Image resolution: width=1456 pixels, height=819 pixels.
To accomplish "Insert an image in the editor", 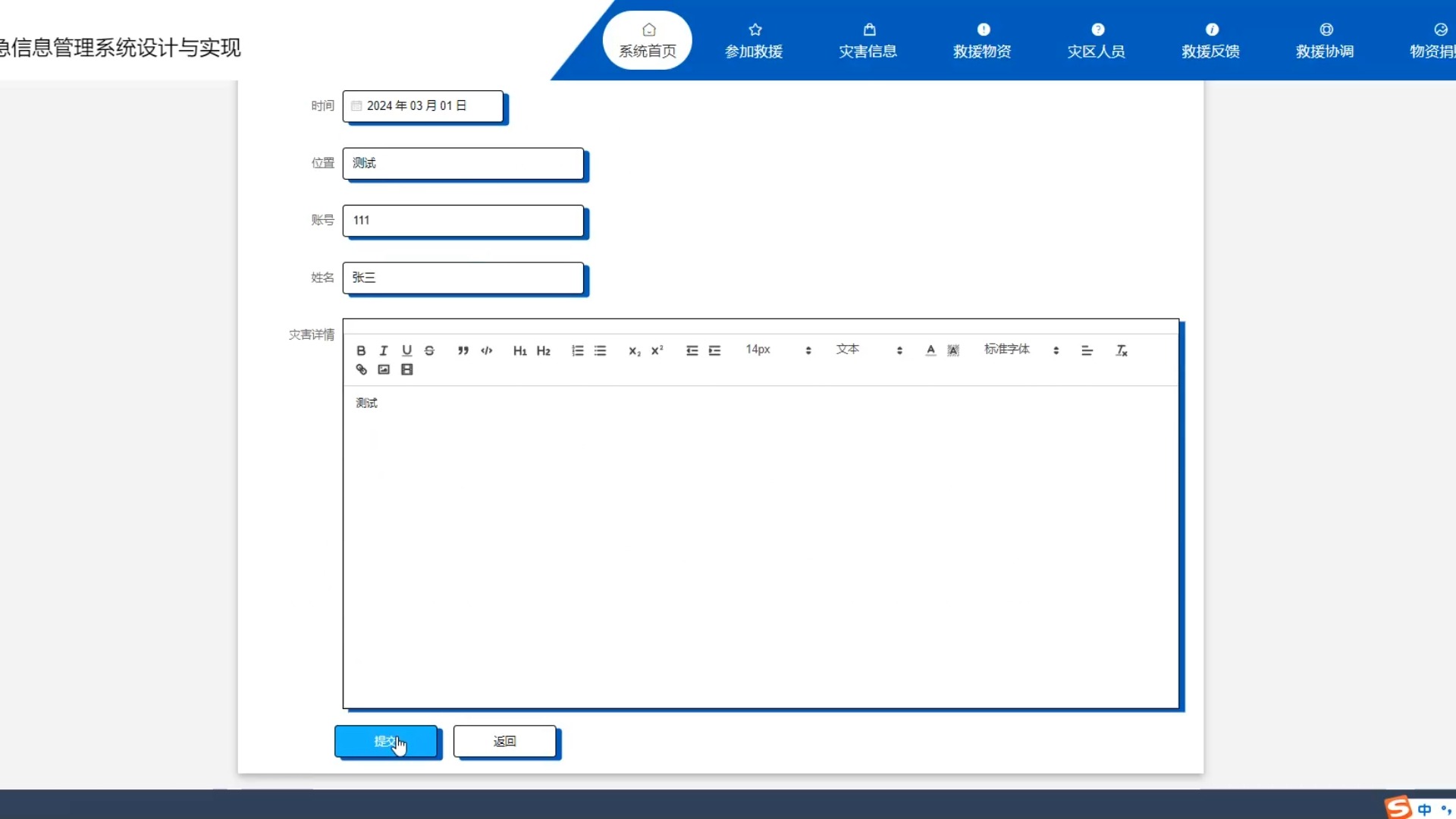I will [x=384, y=370].
